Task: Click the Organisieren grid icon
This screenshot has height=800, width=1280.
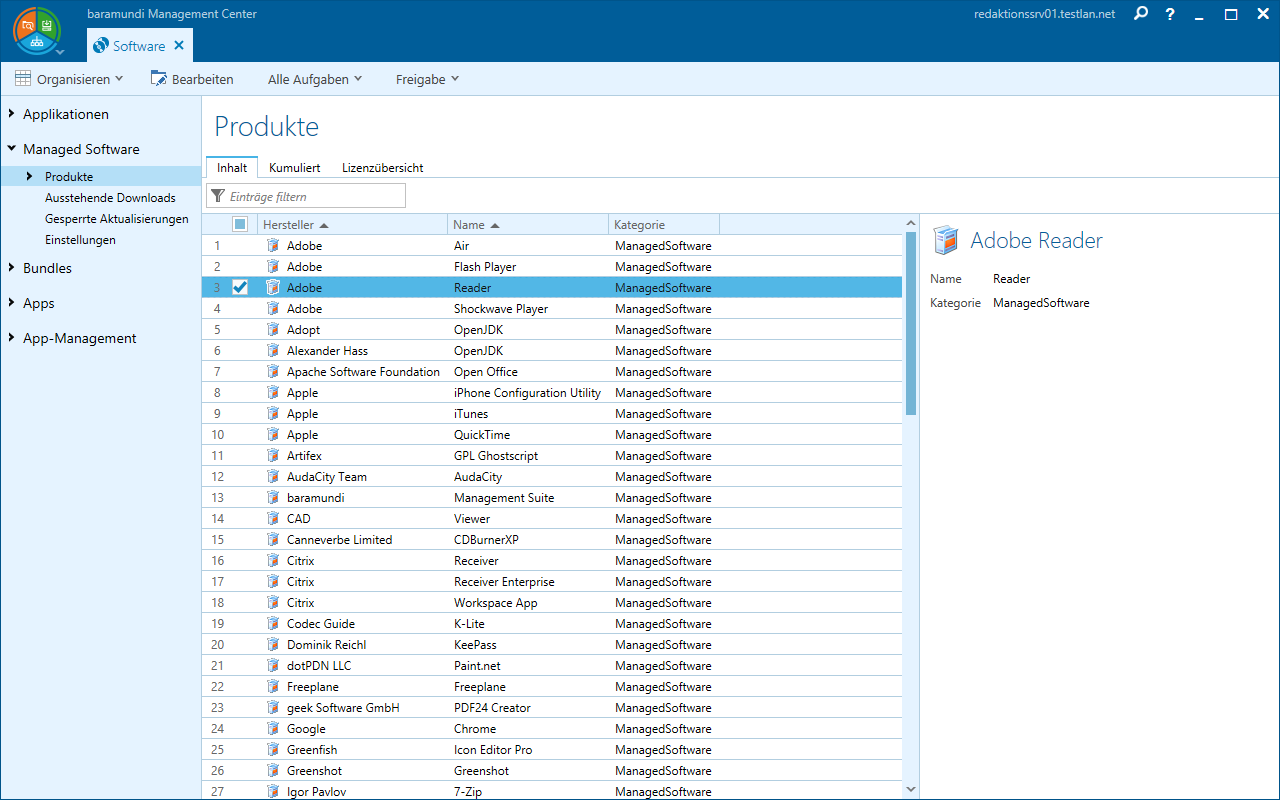Action: [23, 79]
